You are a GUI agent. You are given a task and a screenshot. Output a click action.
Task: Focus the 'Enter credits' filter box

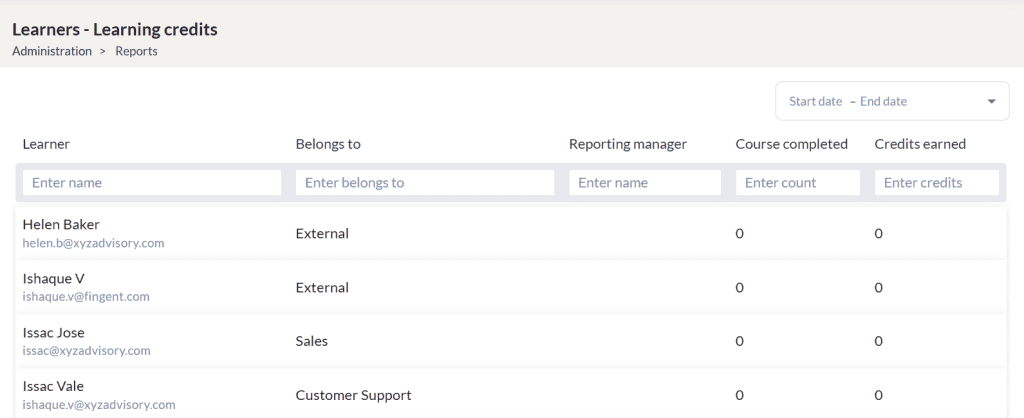[936, 183]
